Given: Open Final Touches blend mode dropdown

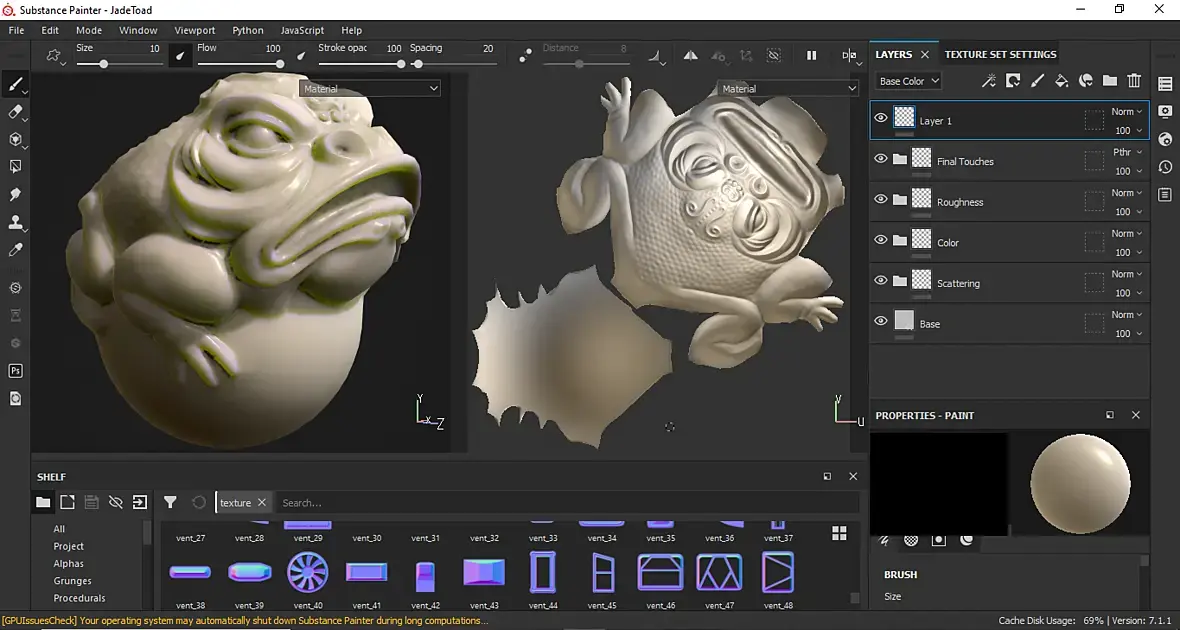Looking at the screenshot, I should tap(1127, 152).
